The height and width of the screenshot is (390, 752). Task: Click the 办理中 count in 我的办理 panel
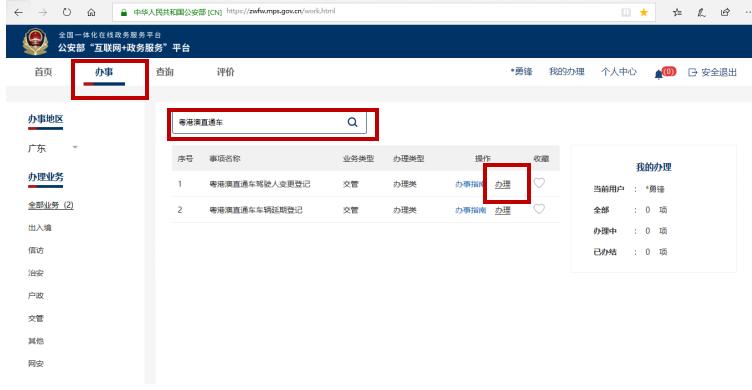pos(647,231)
